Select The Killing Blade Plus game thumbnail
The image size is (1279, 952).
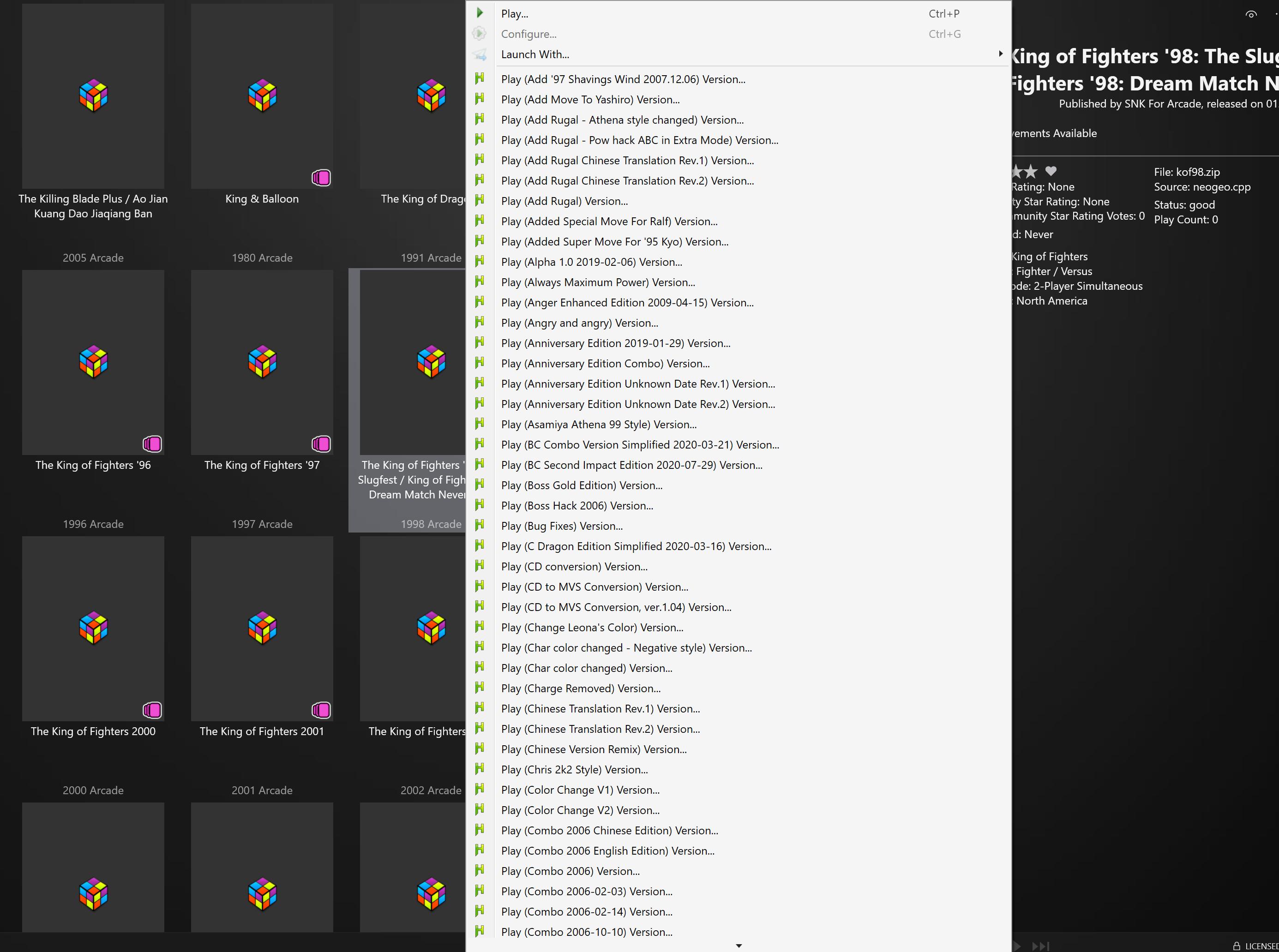point(93,96)
